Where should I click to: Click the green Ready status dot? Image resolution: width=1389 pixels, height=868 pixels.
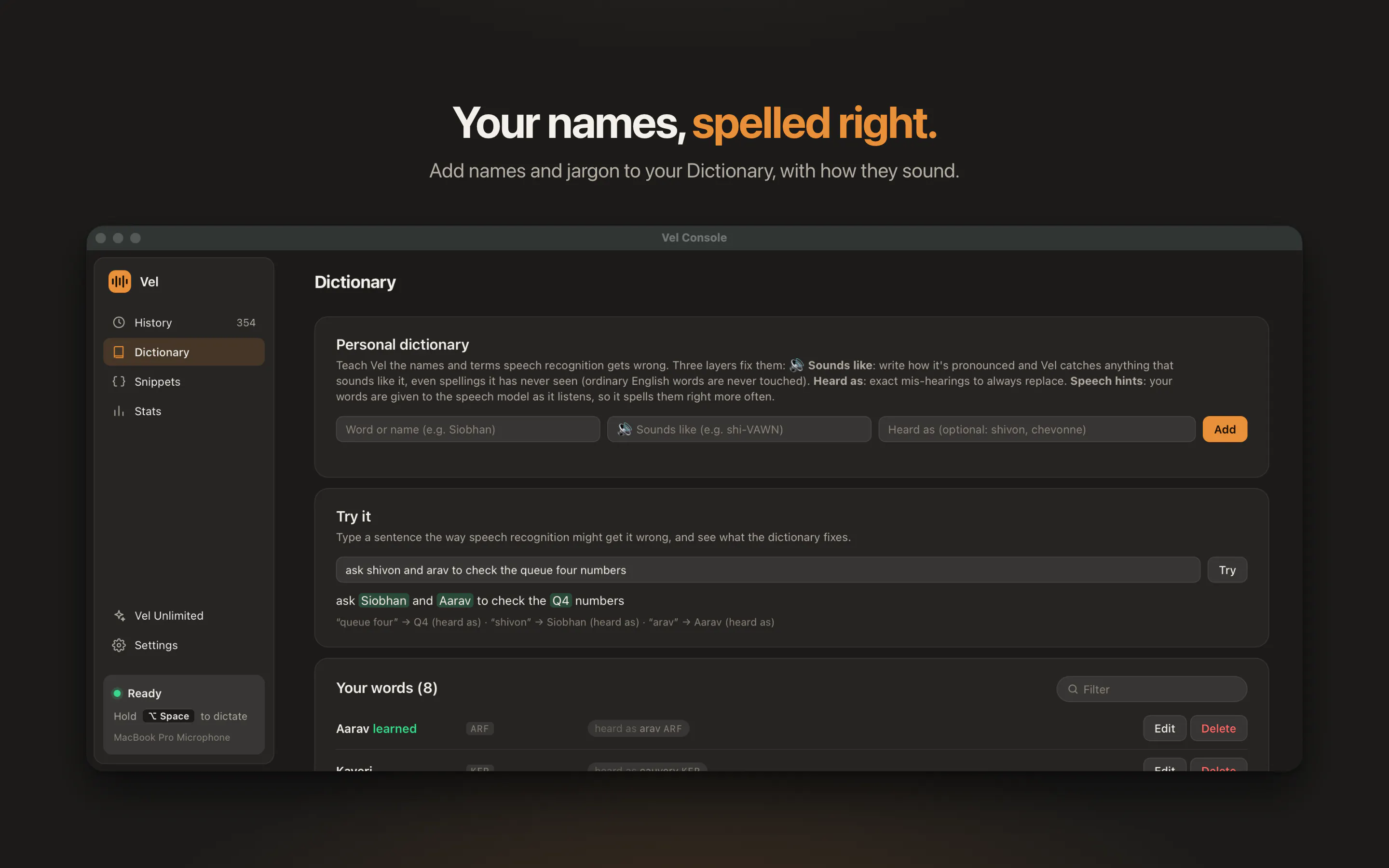117,693
